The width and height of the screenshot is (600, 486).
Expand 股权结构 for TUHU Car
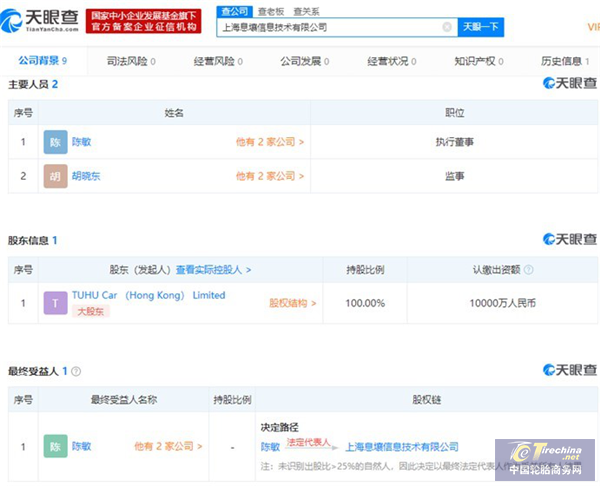tap(293, 303)
